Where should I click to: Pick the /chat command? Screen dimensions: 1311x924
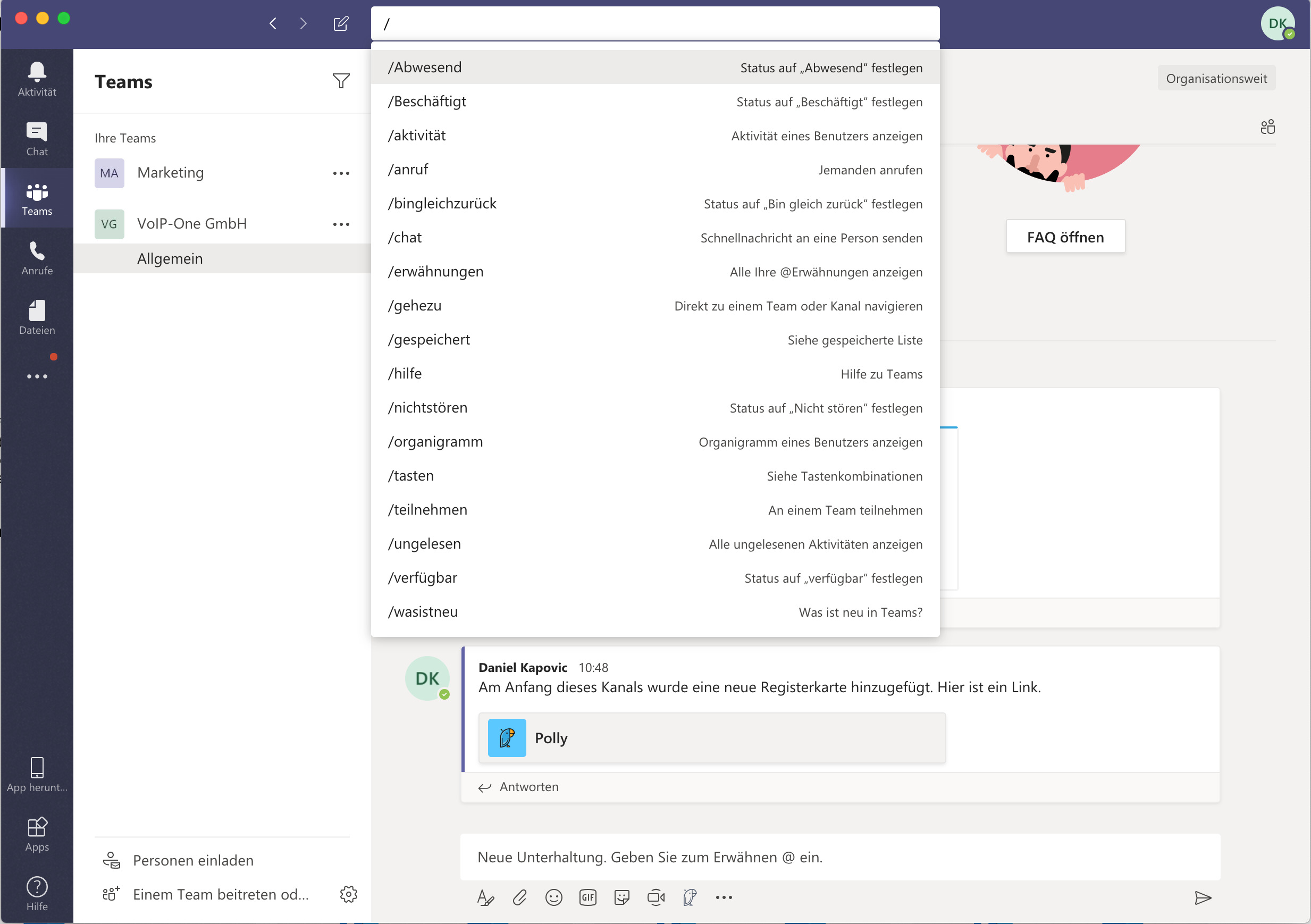click(655, 238)
